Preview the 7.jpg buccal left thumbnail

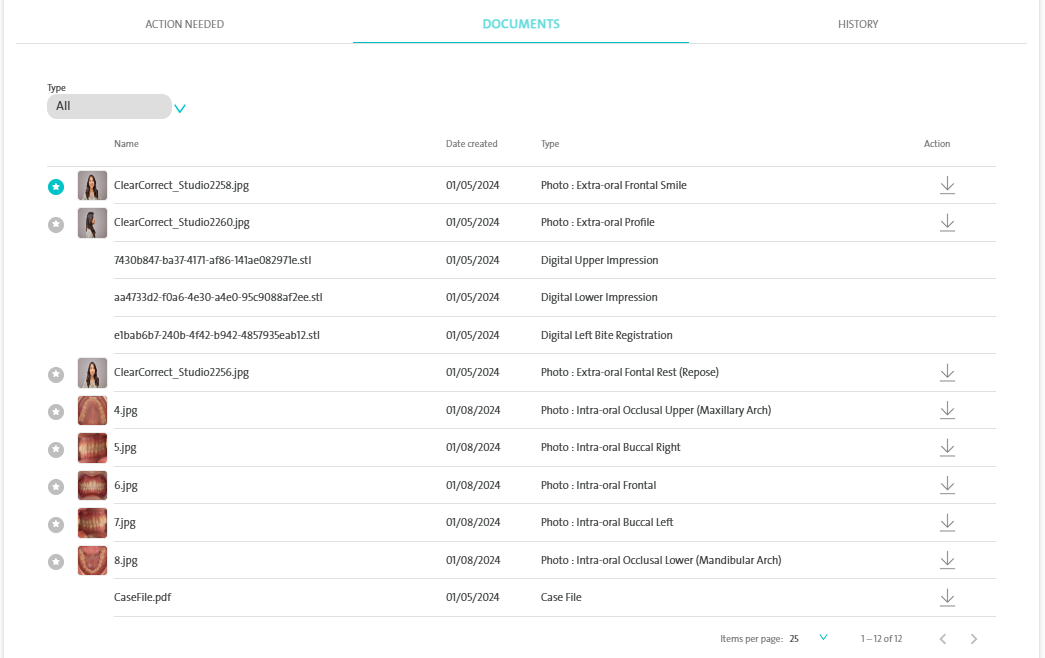tap(92, 523)
